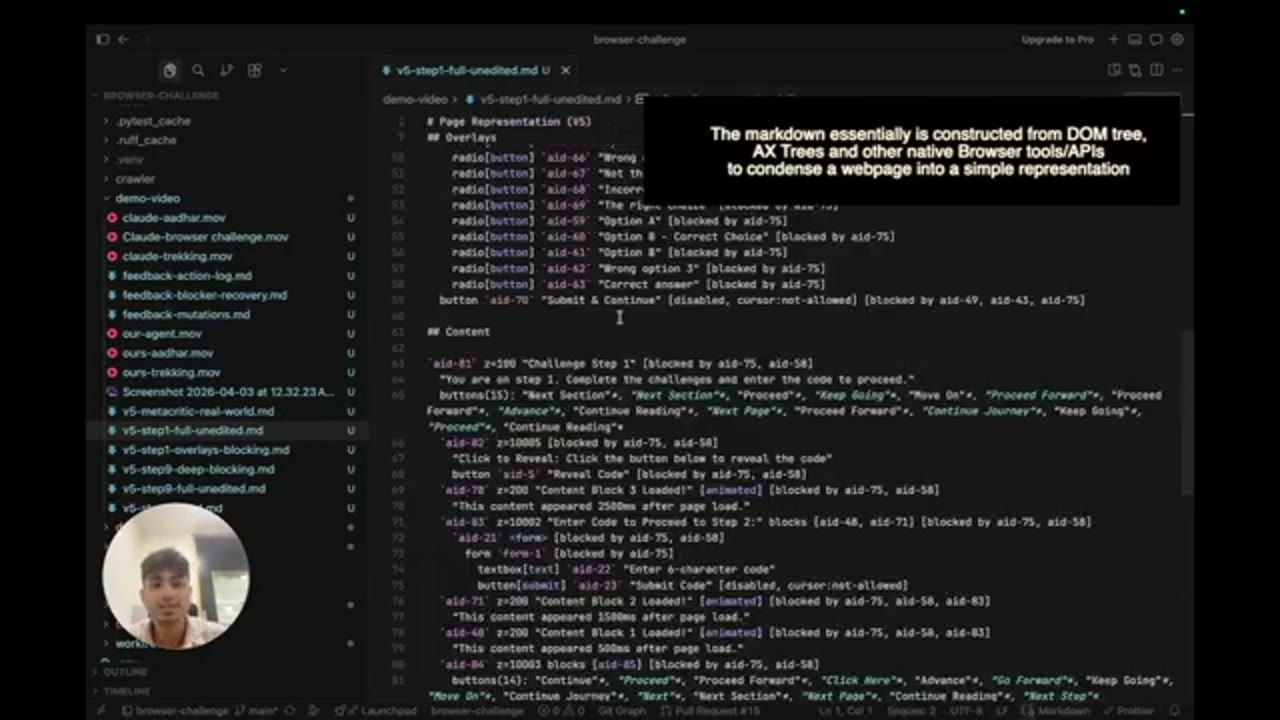Expand the .pytest_cache folder

click(227, 121)
